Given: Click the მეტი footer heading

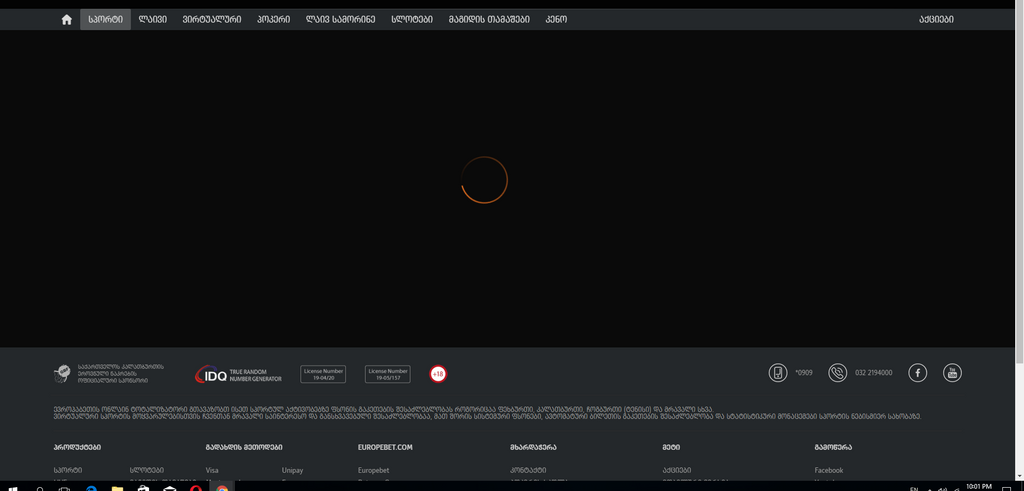Looking at the screenshot, I should point(671,447).
